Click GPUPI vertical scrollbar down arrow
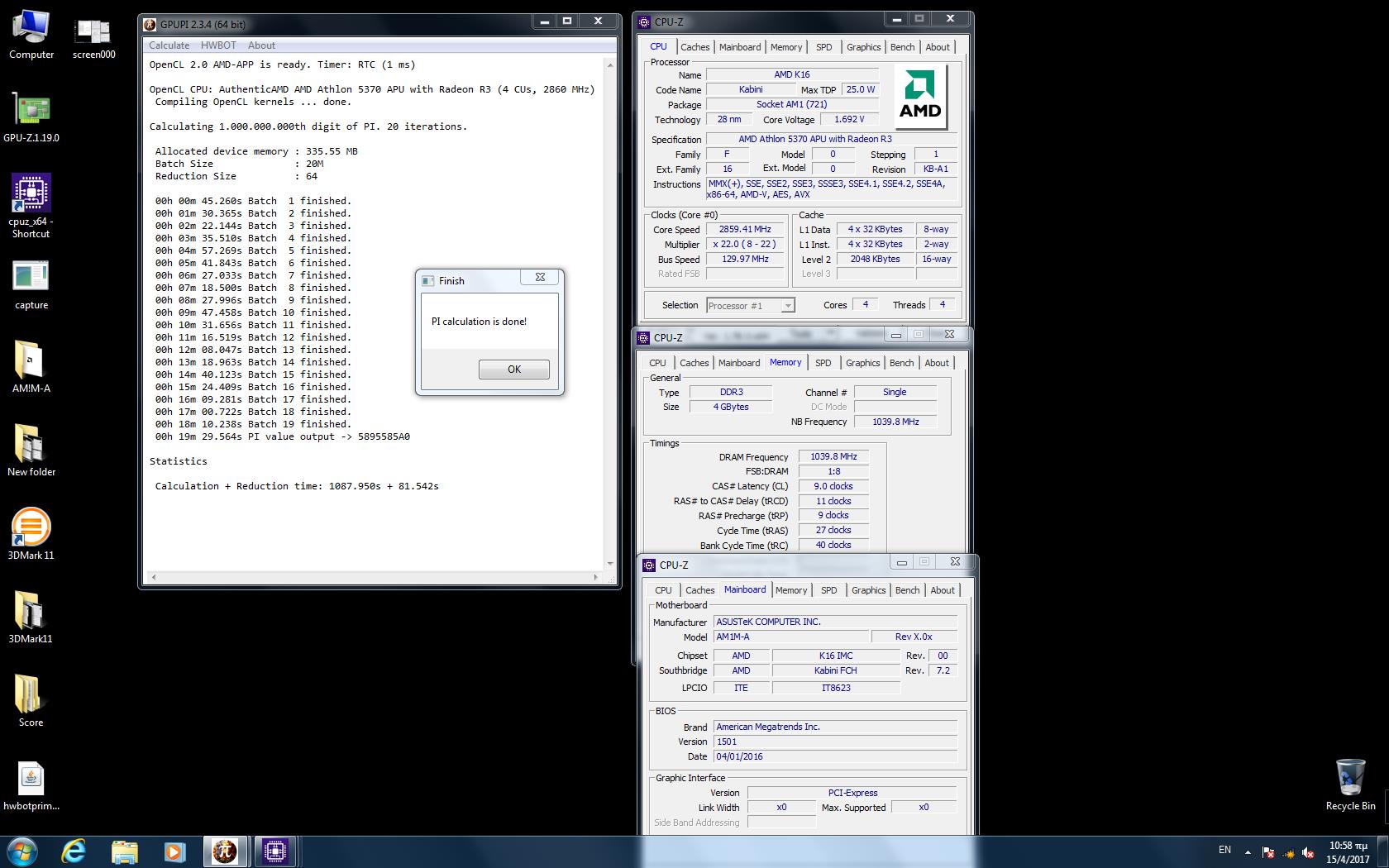The width and height of the screenshot is (1389, 868). (x=610, y=564)
